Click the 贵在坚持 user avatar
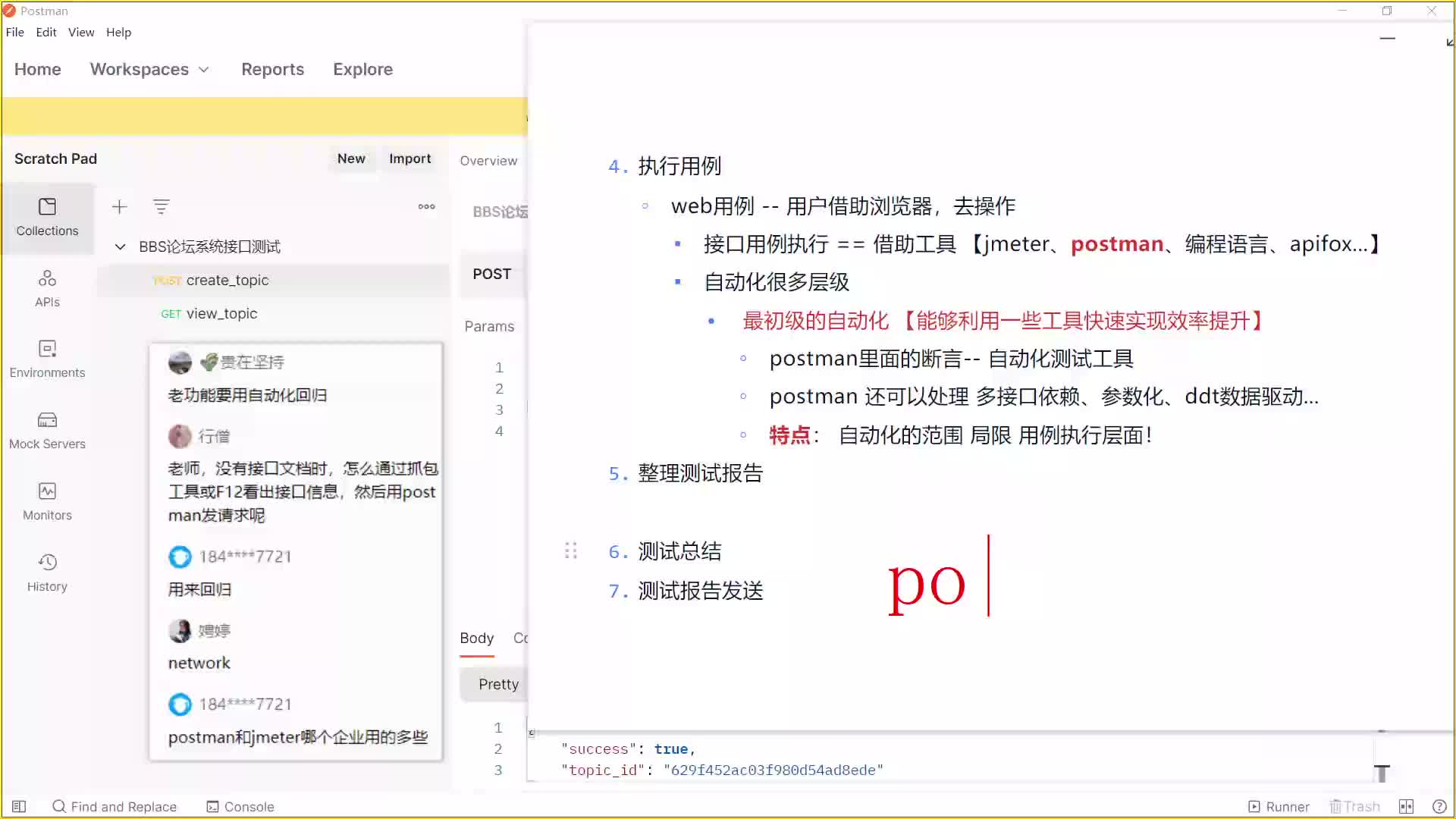This screenshot has height=819, width=1456. [x=180, y=362]
